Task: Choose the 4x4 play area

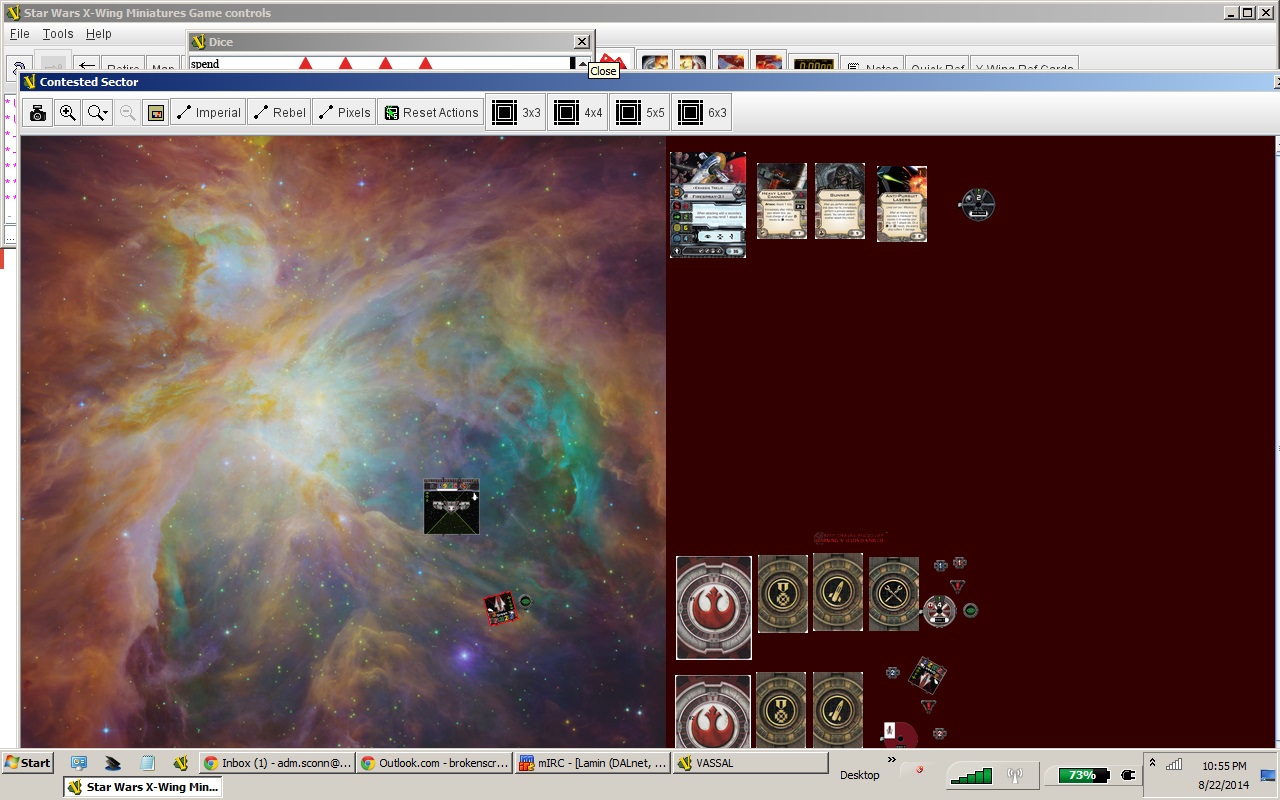Action: (x=579, y=113)
